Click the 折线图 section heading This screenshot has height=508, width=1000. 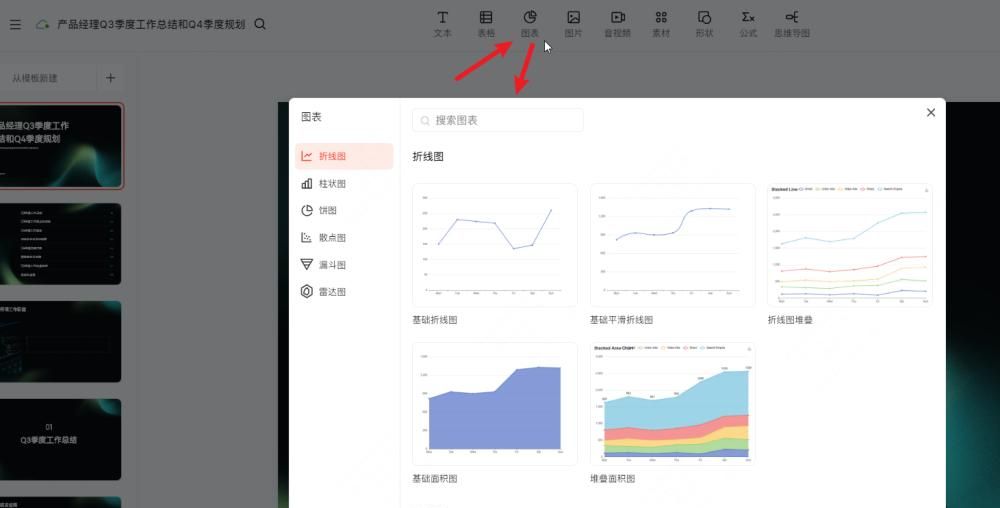point(428,157)
